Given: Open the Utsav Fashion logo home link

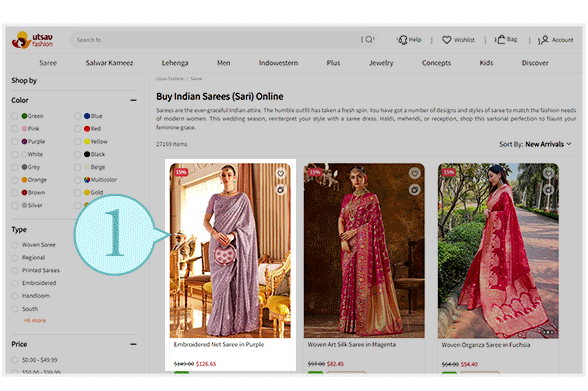Looking at the screenshot, I should (x=33, y=40).
